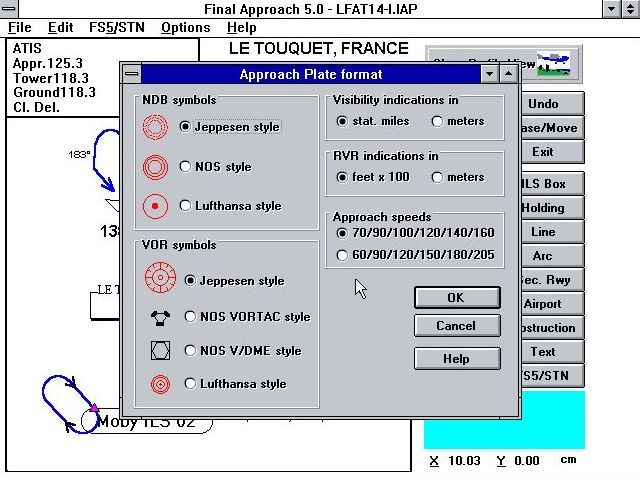Click the Airport tool button
Image resolution: width=640 pixels, height=480 pixels.
point(552,304)
